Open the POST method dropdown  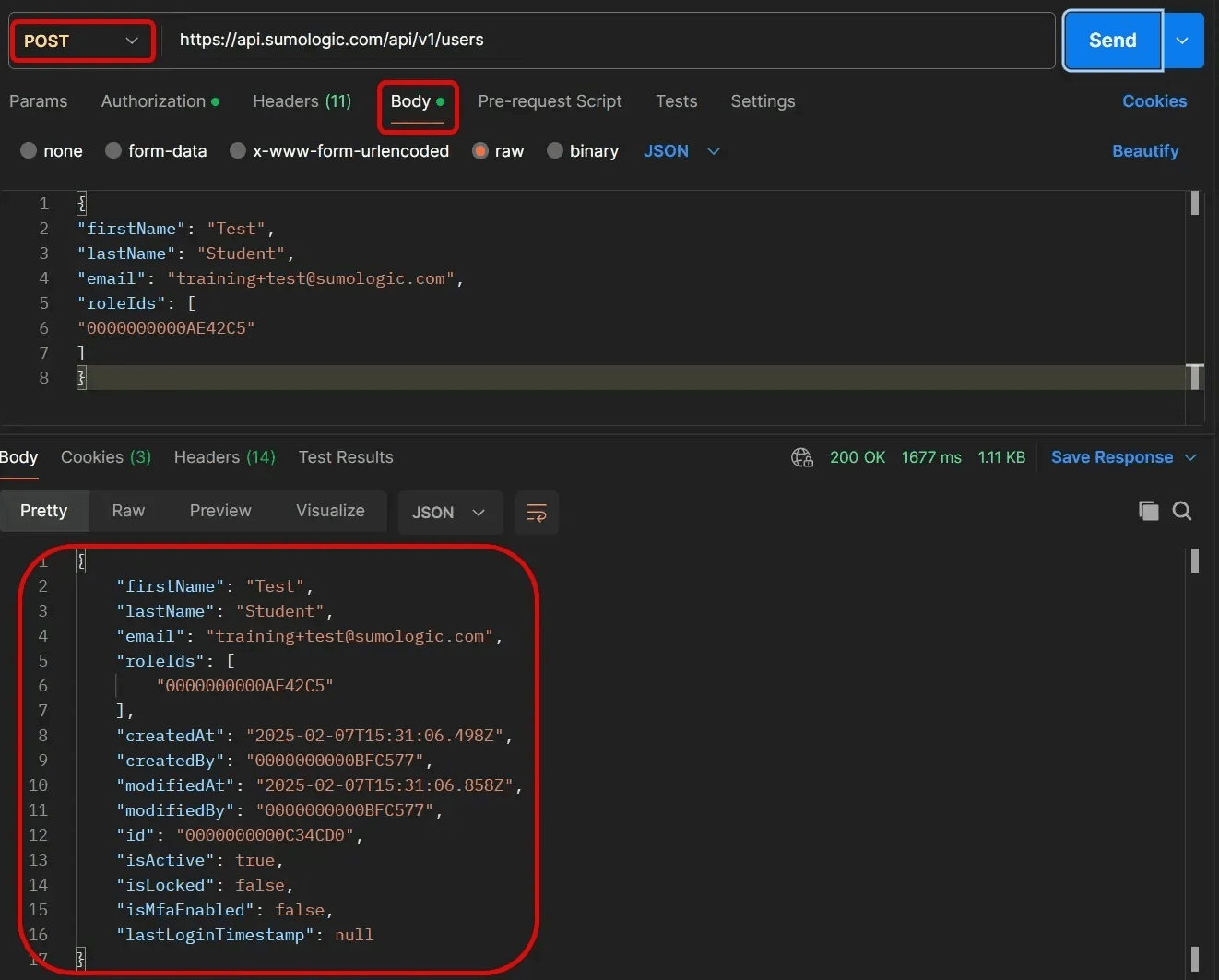tap(81, 40)
